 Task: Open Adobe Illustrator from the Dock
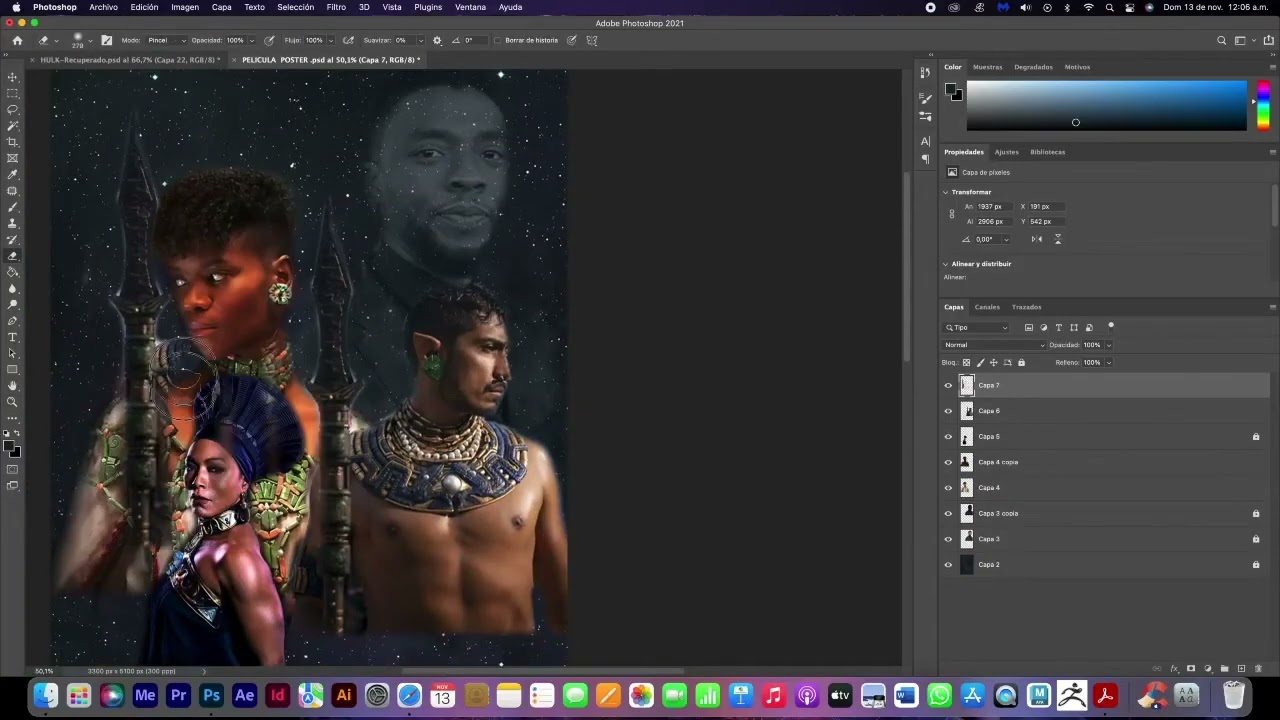tap(344, 695)
